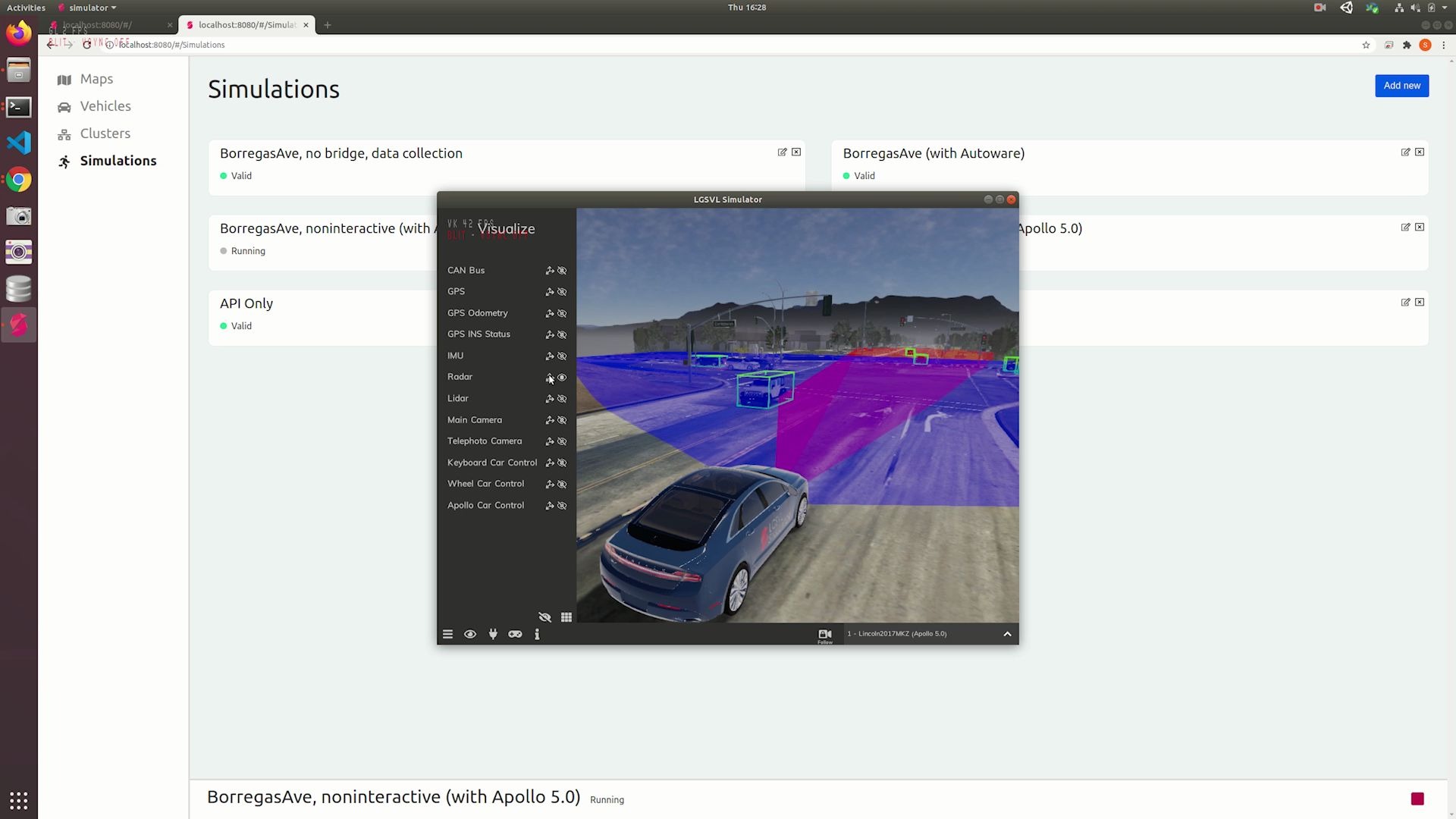Click the eye icon in simulator bottom toolbar
The height and width of the screenshot is (819, 1456).
470,634
